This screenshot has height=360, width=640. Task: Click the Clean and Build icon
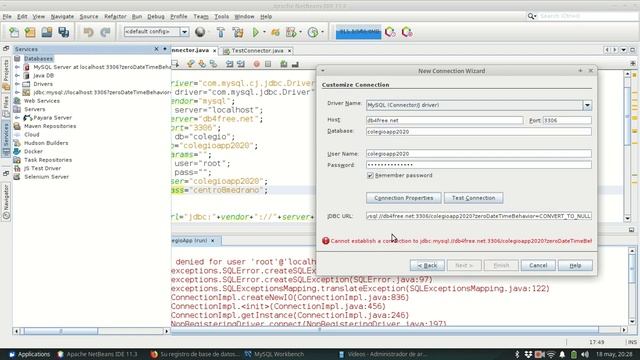(x=238, y=32)
